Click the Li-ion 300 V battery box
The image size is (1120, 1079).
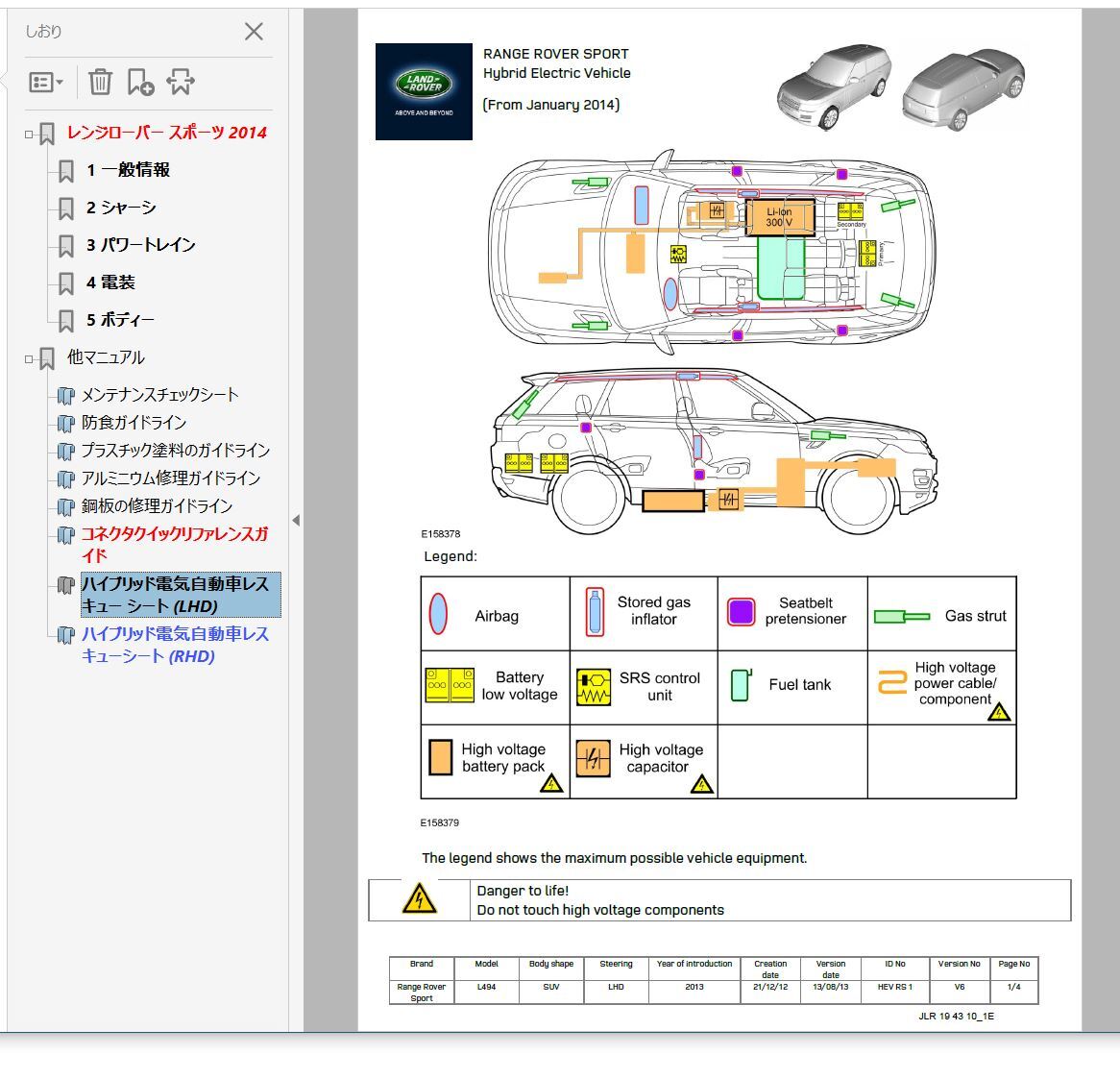click(x=779, y=217)
